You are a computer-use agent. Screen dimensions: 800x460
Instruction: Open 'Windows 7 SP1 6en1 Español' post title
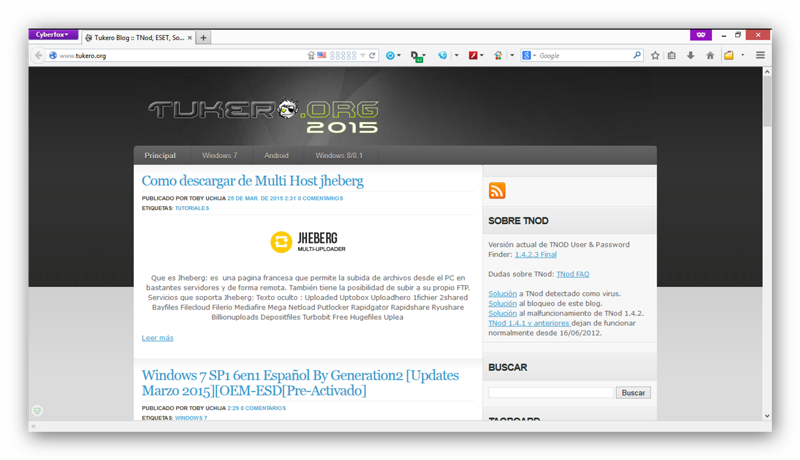pyautogui.click(x=301, y=383)
